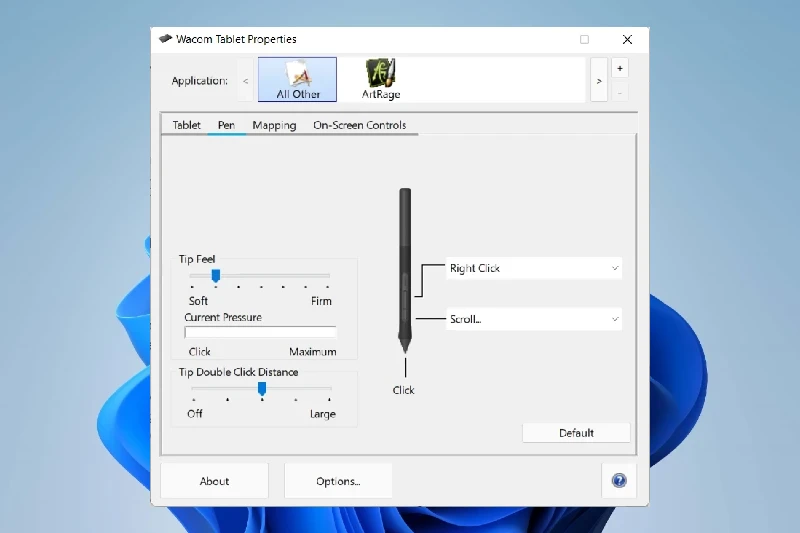The height and width of the screenshot is (533, 800).
Task: Click the Wacom pen icon in title bar
Action: pyautogui.click(x=165, y=39)
